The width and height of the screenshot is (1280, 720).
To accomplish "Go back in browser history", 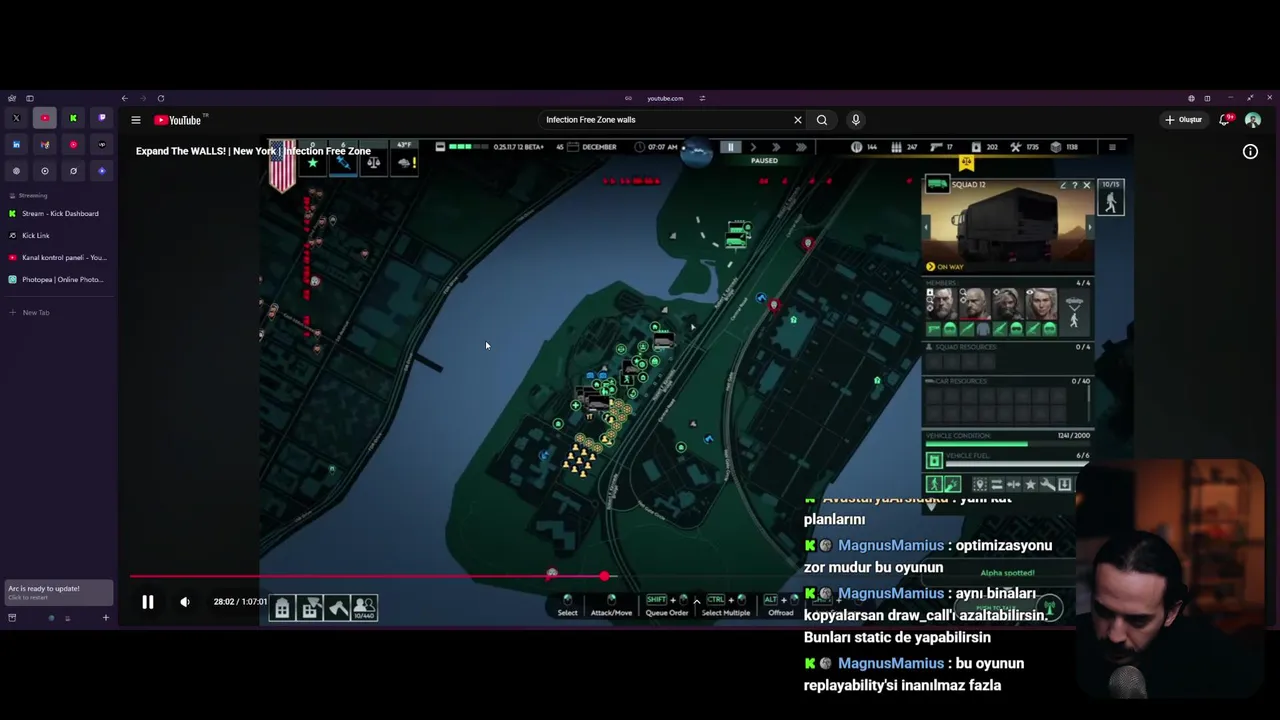I will 124,98.
